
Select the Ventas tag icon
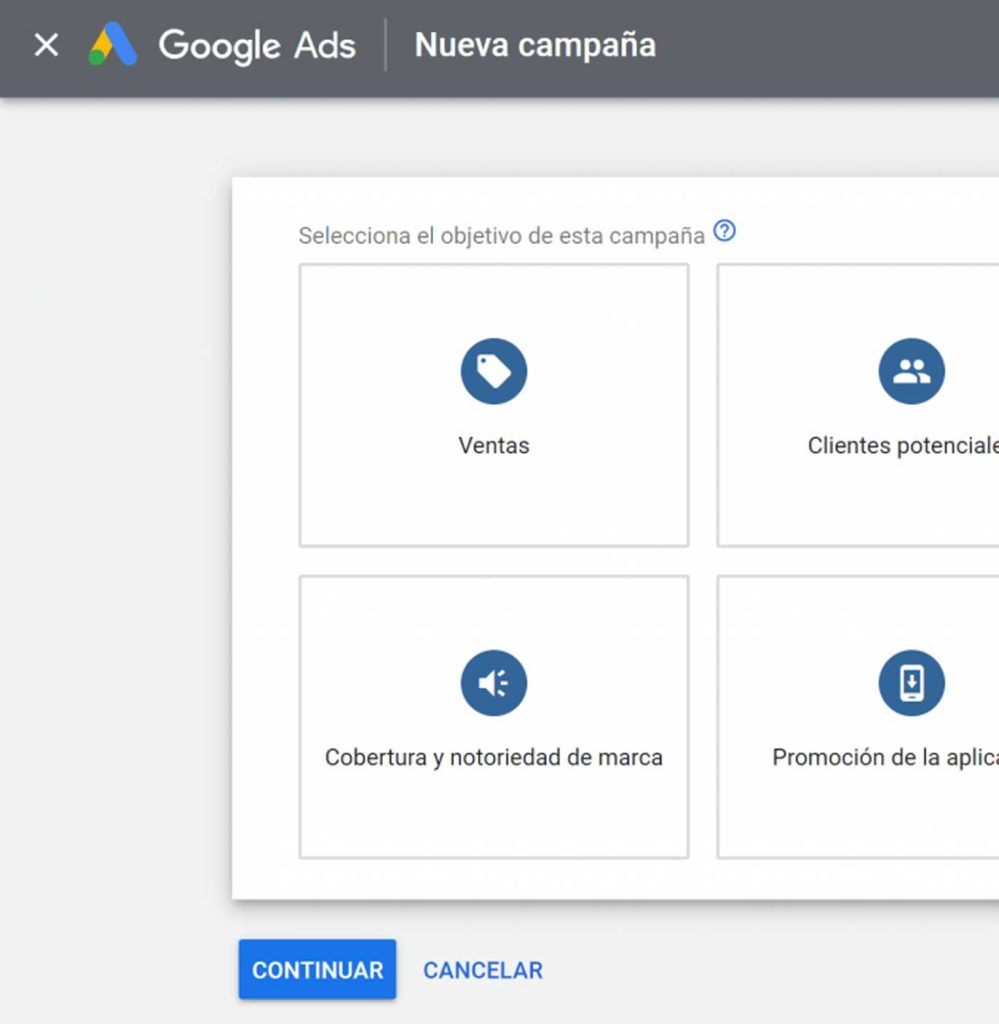click(x=494, y=371)
